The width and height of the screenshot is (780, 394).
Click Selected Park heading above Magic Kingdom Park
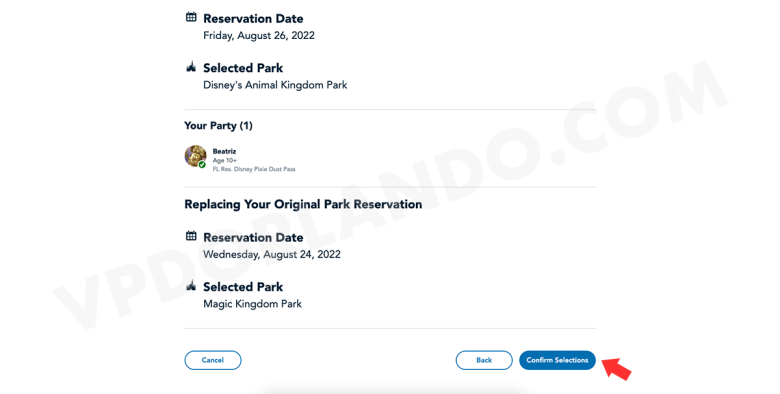(x=243, y=287)
